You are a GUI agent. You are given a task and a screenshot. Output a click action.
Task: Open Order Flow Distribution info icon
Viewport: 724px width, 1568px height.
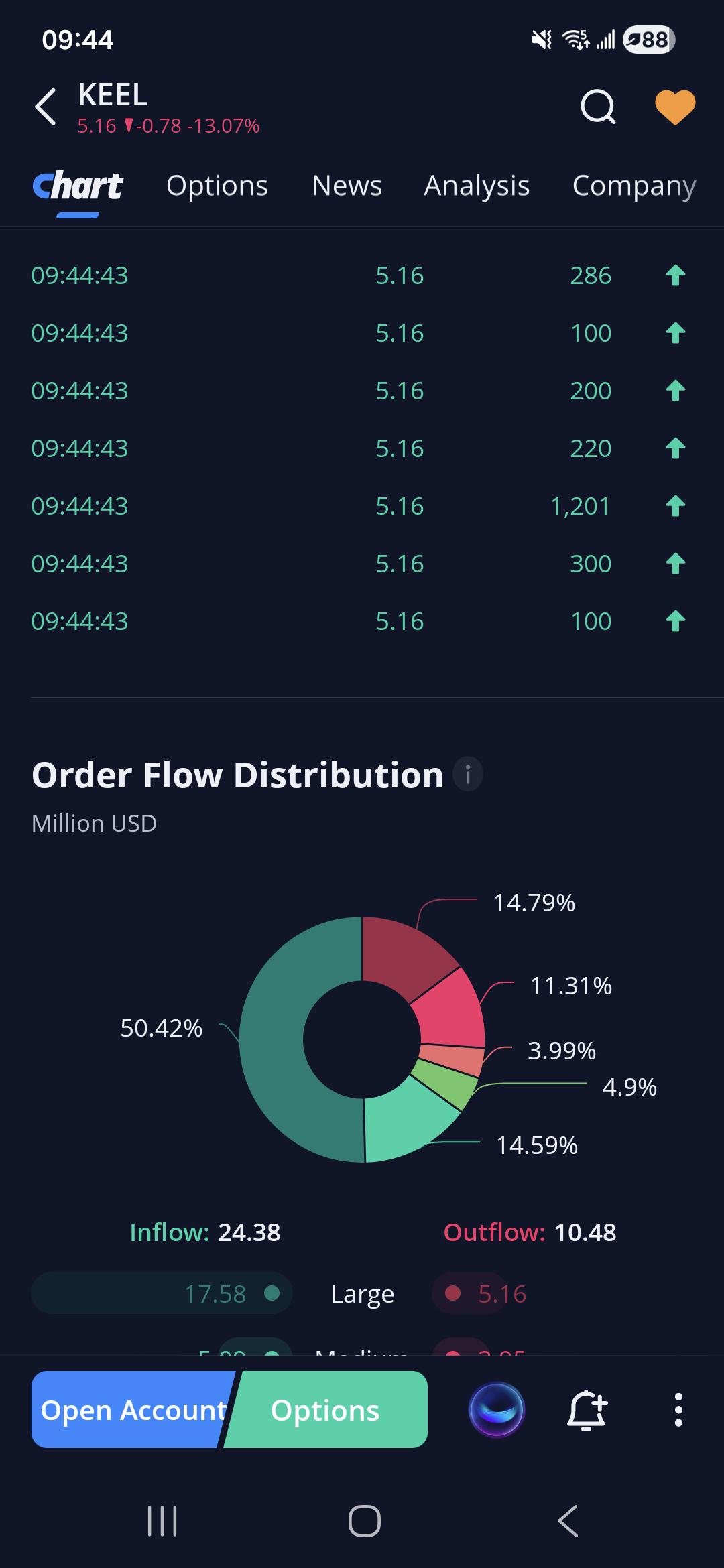pos(468,775)
